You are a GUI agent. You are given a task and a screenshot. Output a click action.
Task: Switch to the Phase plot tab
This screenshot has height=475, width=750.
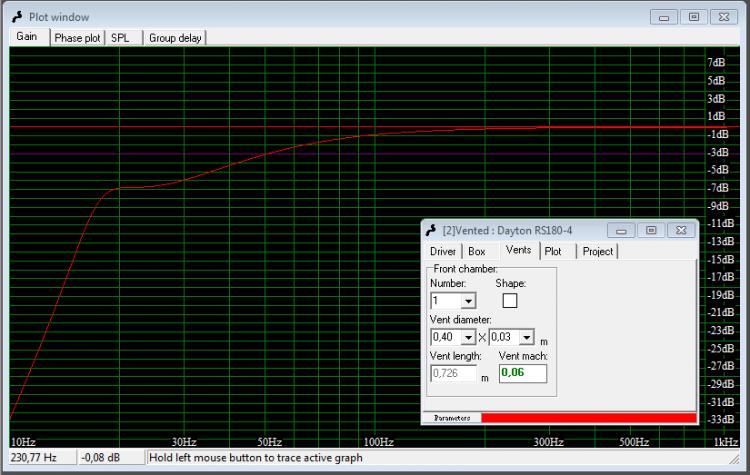point(77,38)
